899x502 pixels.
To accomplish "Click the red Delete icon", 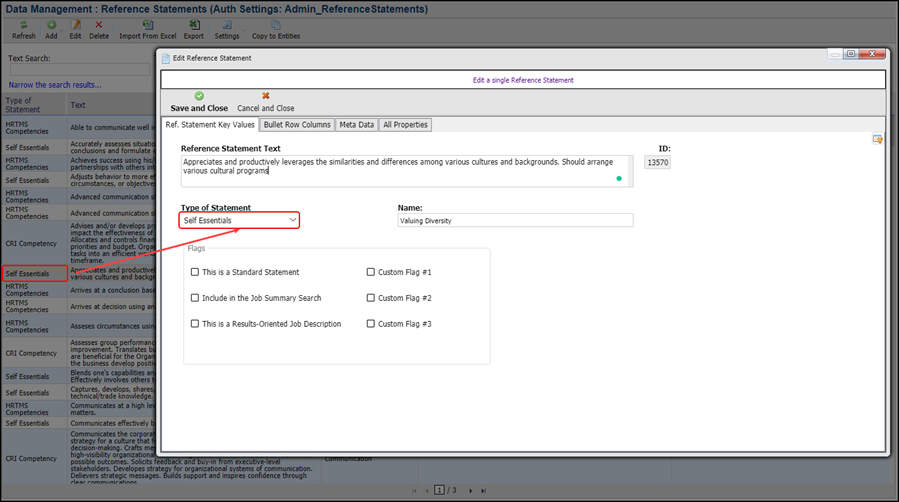I will pos(99,25).
